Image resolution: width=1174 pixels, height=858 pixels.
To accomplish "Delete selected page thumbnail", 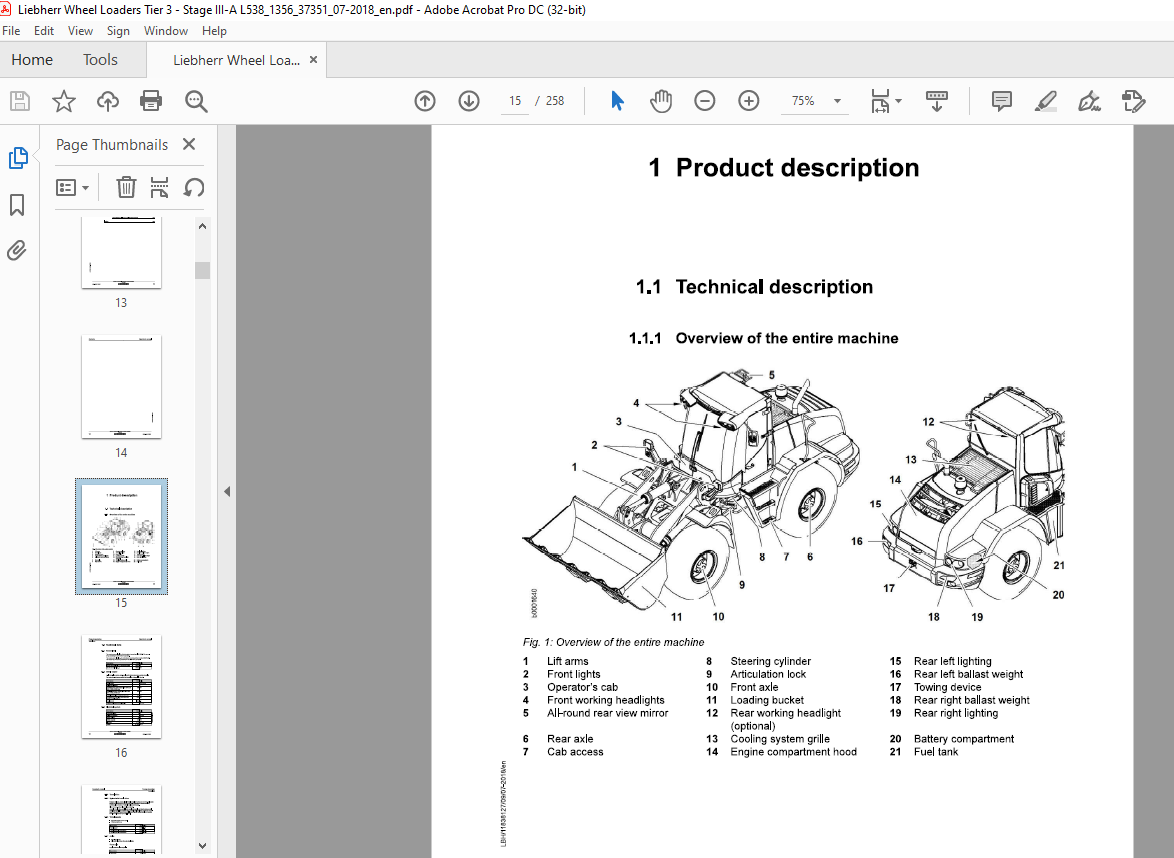I will (x=126, y=187).
